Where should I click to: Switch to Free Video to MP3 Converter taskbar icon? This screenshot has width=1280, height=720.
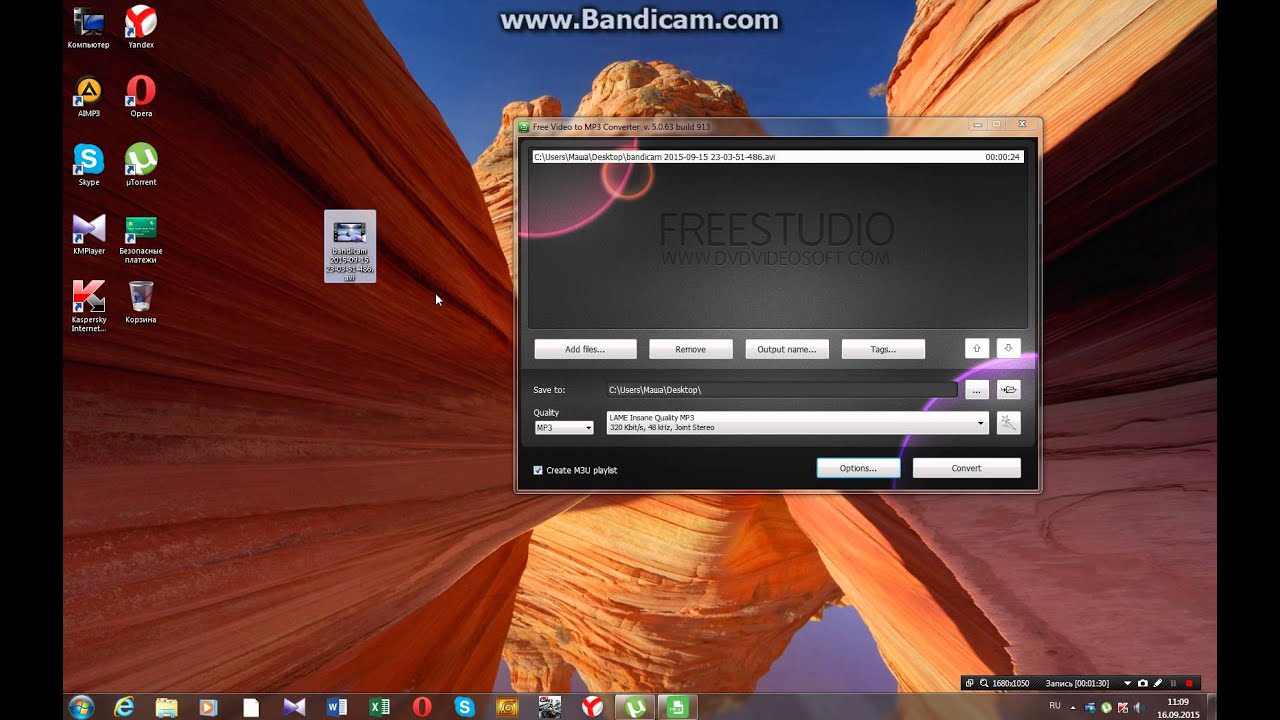point(677,707)
